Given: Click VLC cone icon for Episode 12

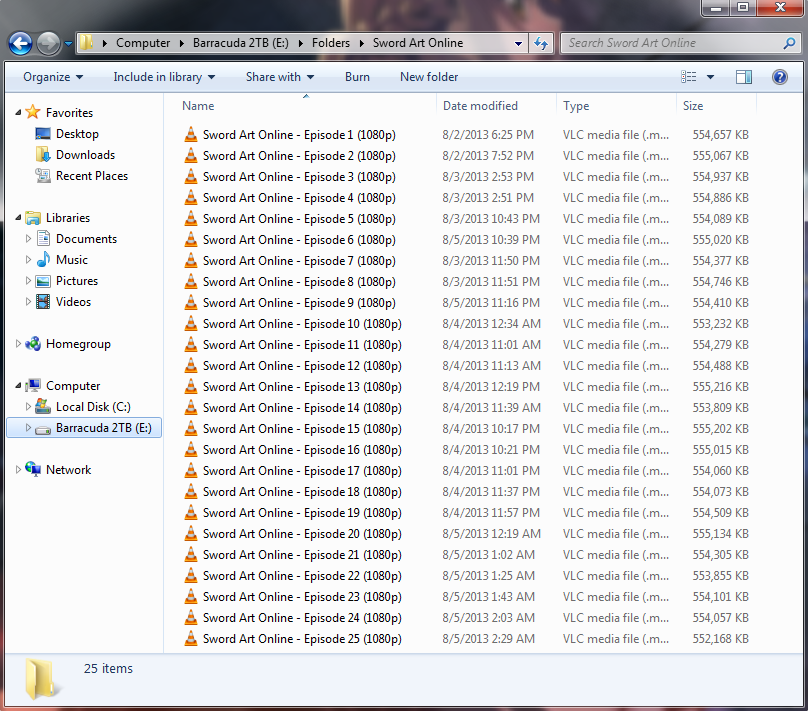Looking at the screenshot, I should tap(191, 366).
